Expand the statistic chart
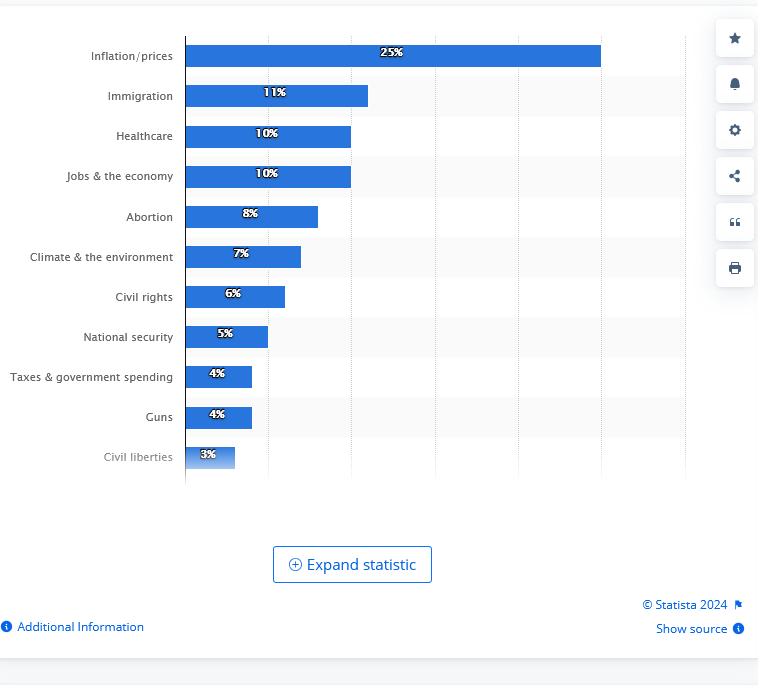This screenshot has height=696, width=758. [352, 565]
